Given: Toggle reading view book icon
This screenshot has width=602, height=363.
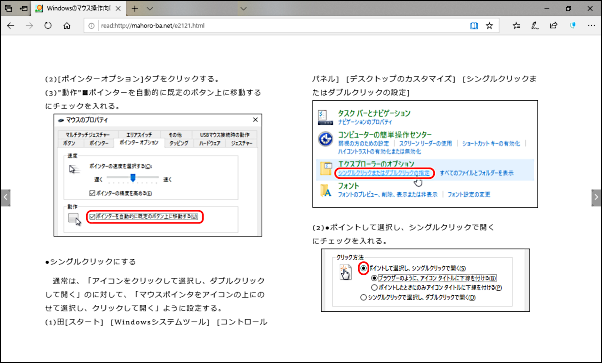Looking at the screenshot, I should [474, 26].
